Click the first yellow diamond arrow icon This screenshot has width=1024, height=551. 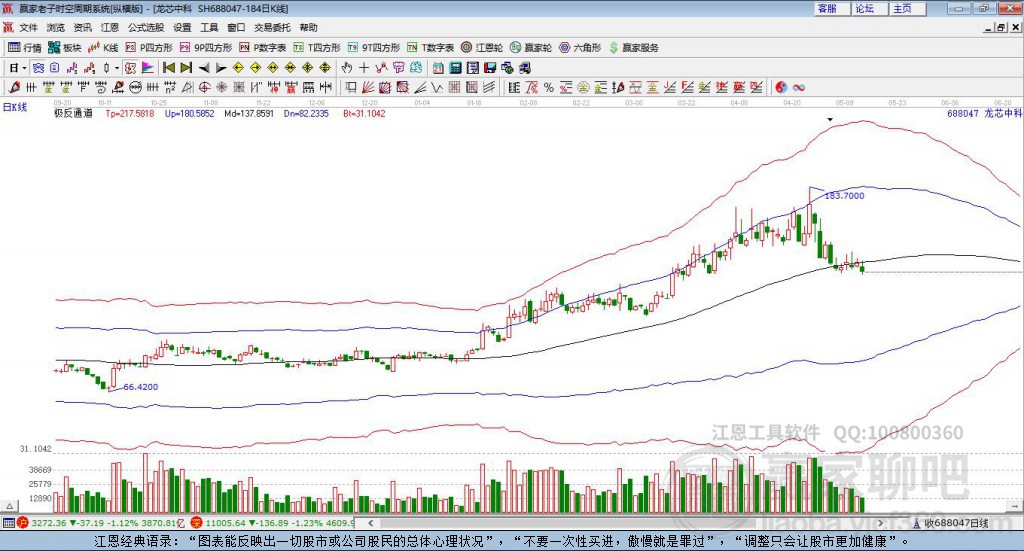238,68
